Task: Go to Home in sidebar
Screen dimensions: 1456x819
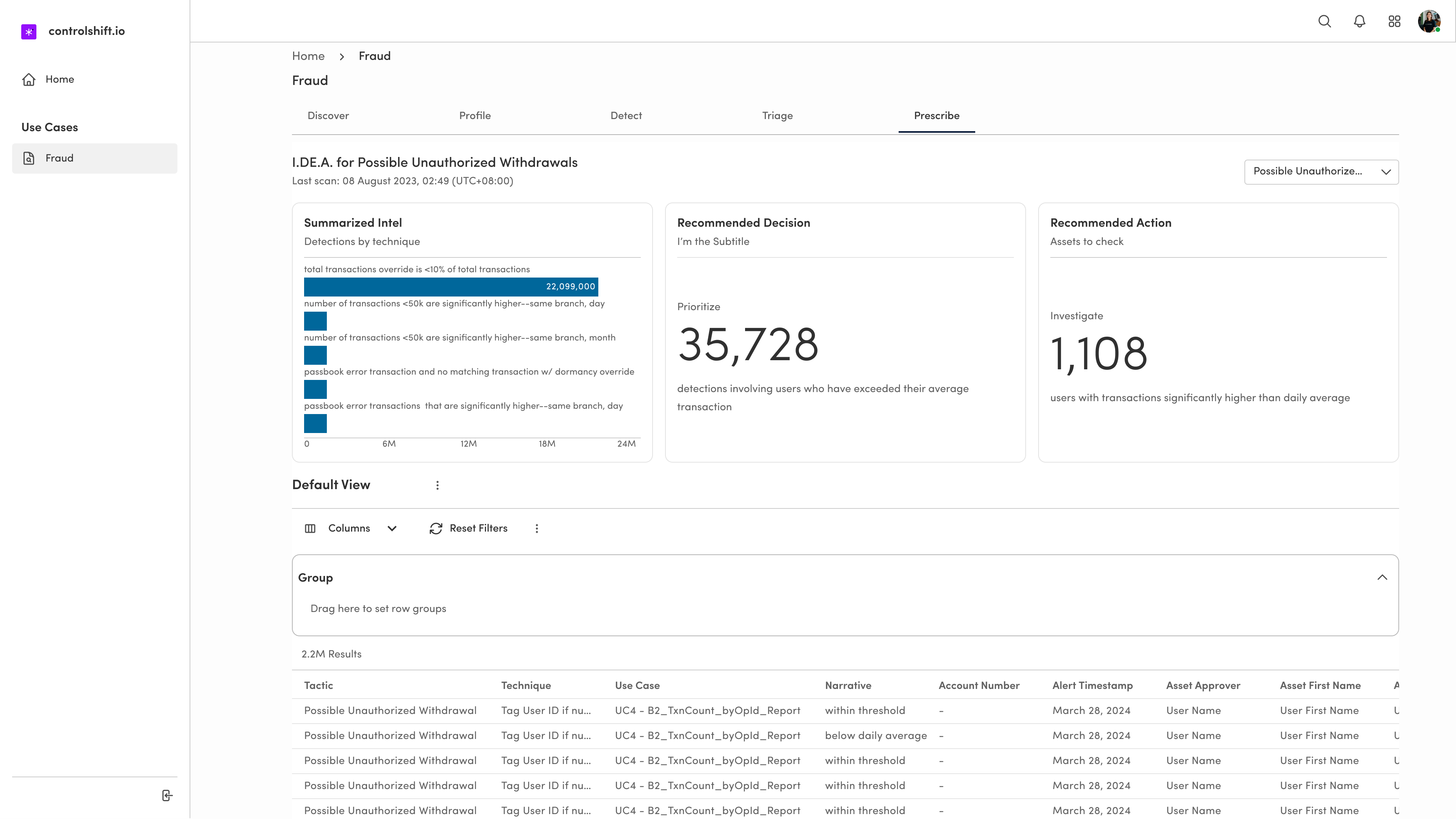Action: pos(60,80)
